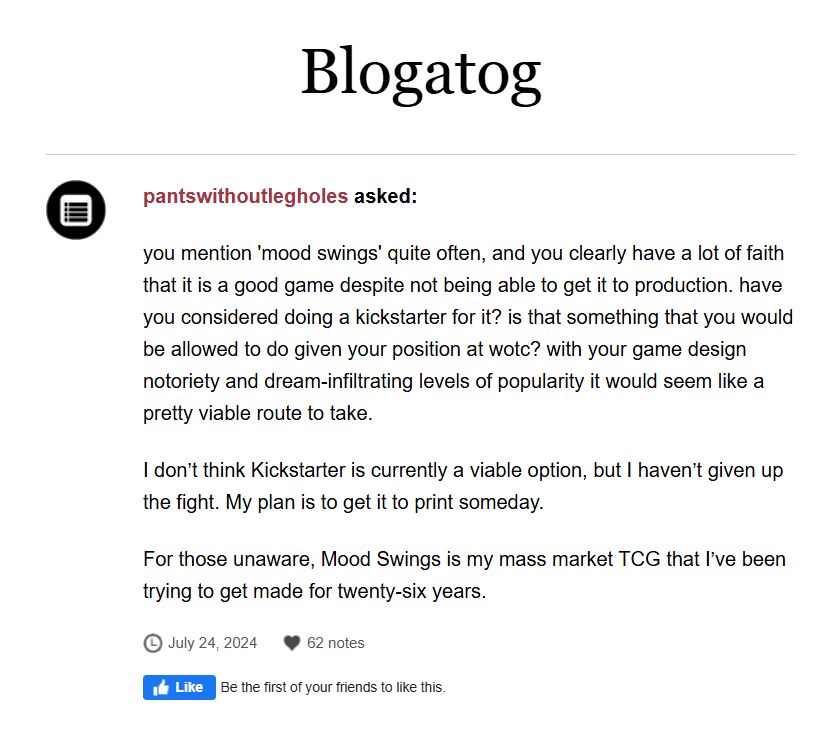This screenshot has height=745, width=834.
Task: Click the heart icon next to notes
Action: (292, 643)
